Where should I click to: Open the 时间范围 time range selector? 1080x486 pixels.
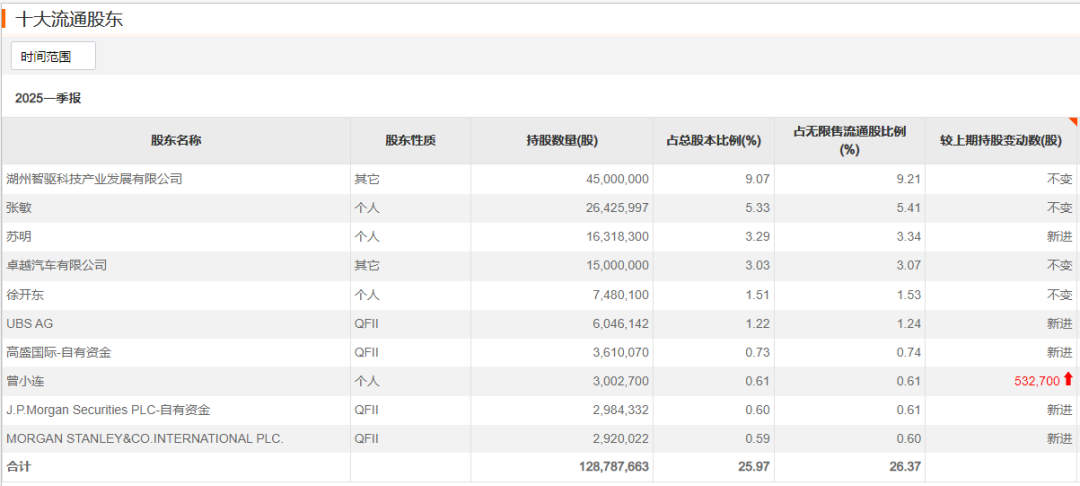(53, 56)
